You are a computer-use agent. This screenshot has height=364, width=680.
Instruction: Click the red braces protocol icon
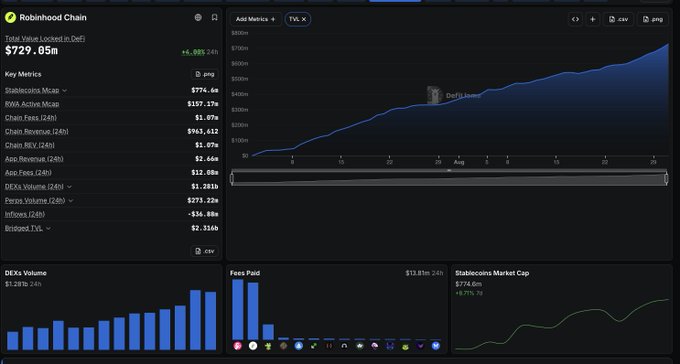[x=329, y=346]
